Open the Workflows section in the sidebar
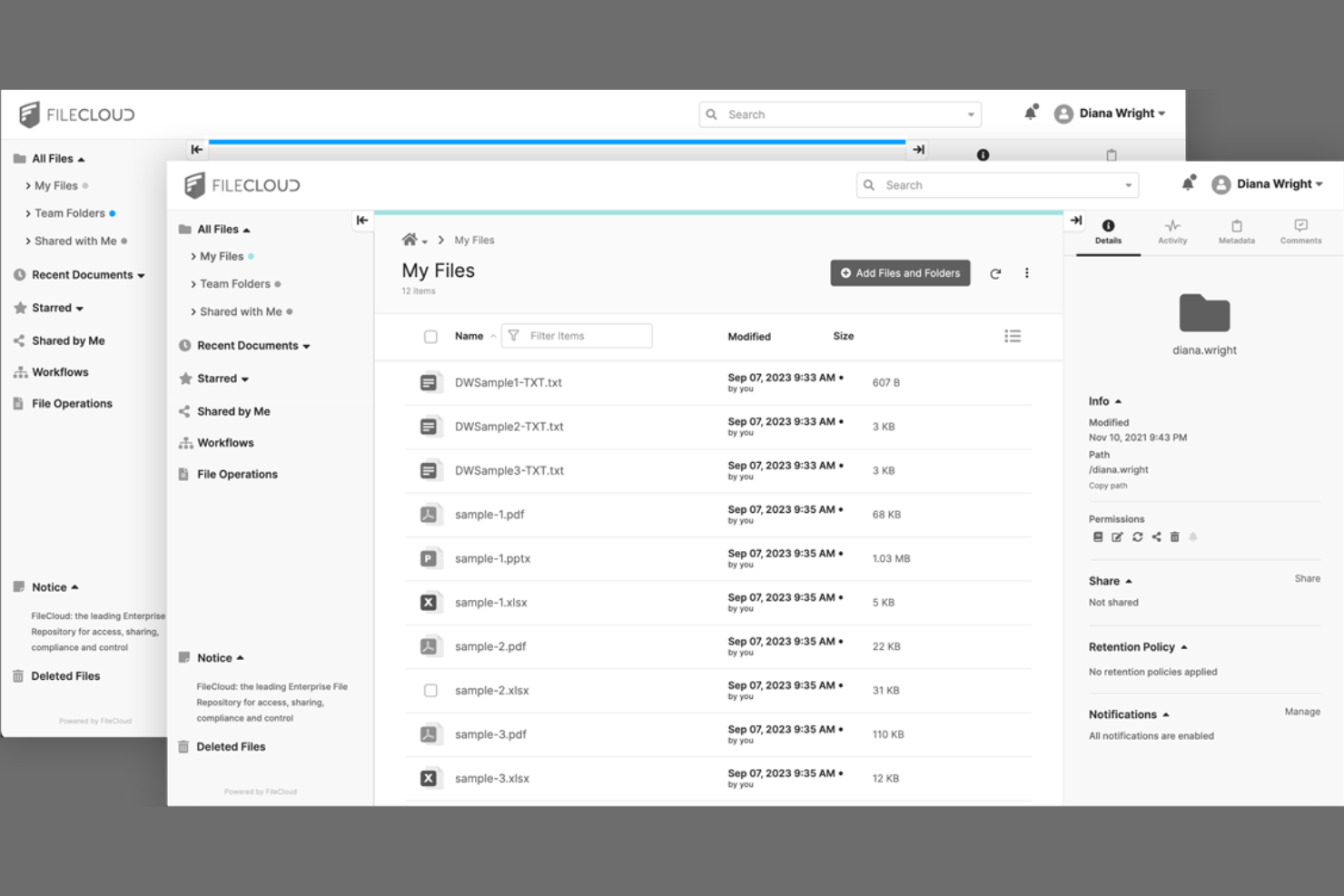 click(x=225, y=442)
